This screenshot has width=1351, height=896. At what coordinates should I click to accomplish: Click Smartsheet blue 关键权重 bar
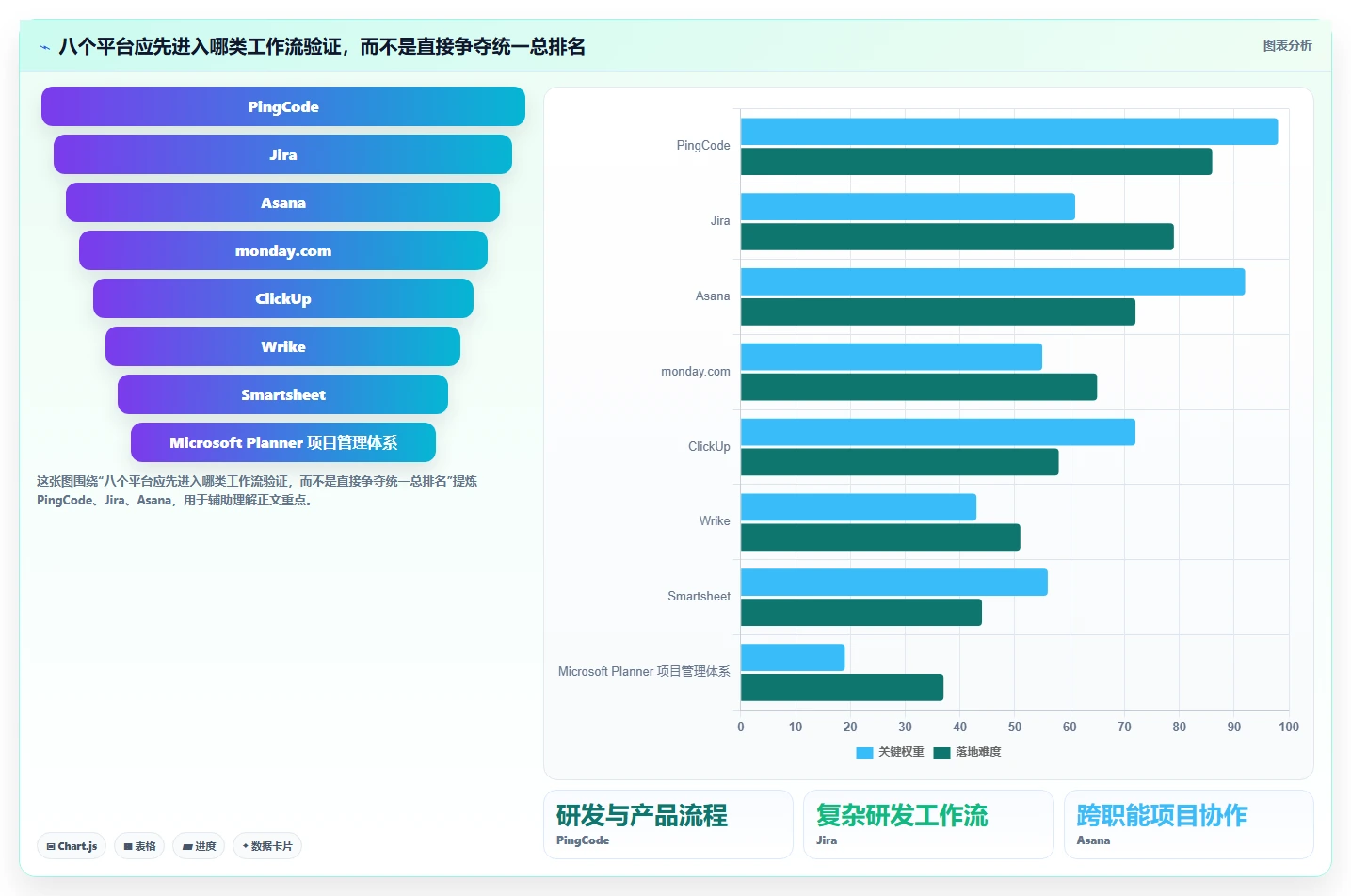(894, 583)
